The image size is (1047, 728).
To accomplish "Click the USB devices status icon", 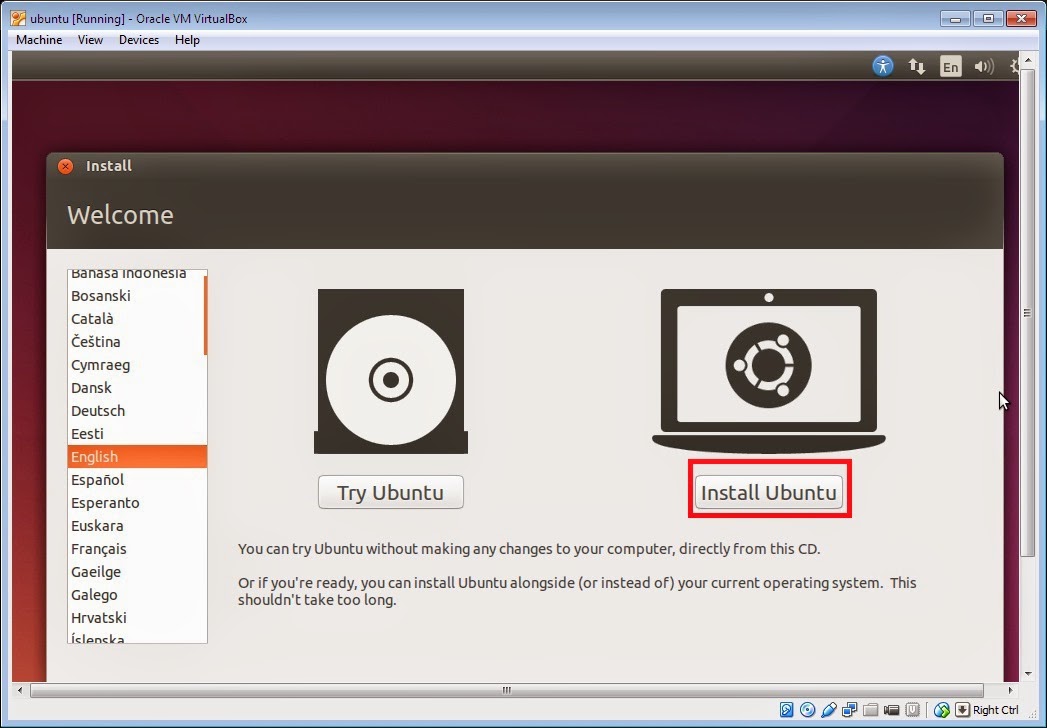I will (829, 710).
